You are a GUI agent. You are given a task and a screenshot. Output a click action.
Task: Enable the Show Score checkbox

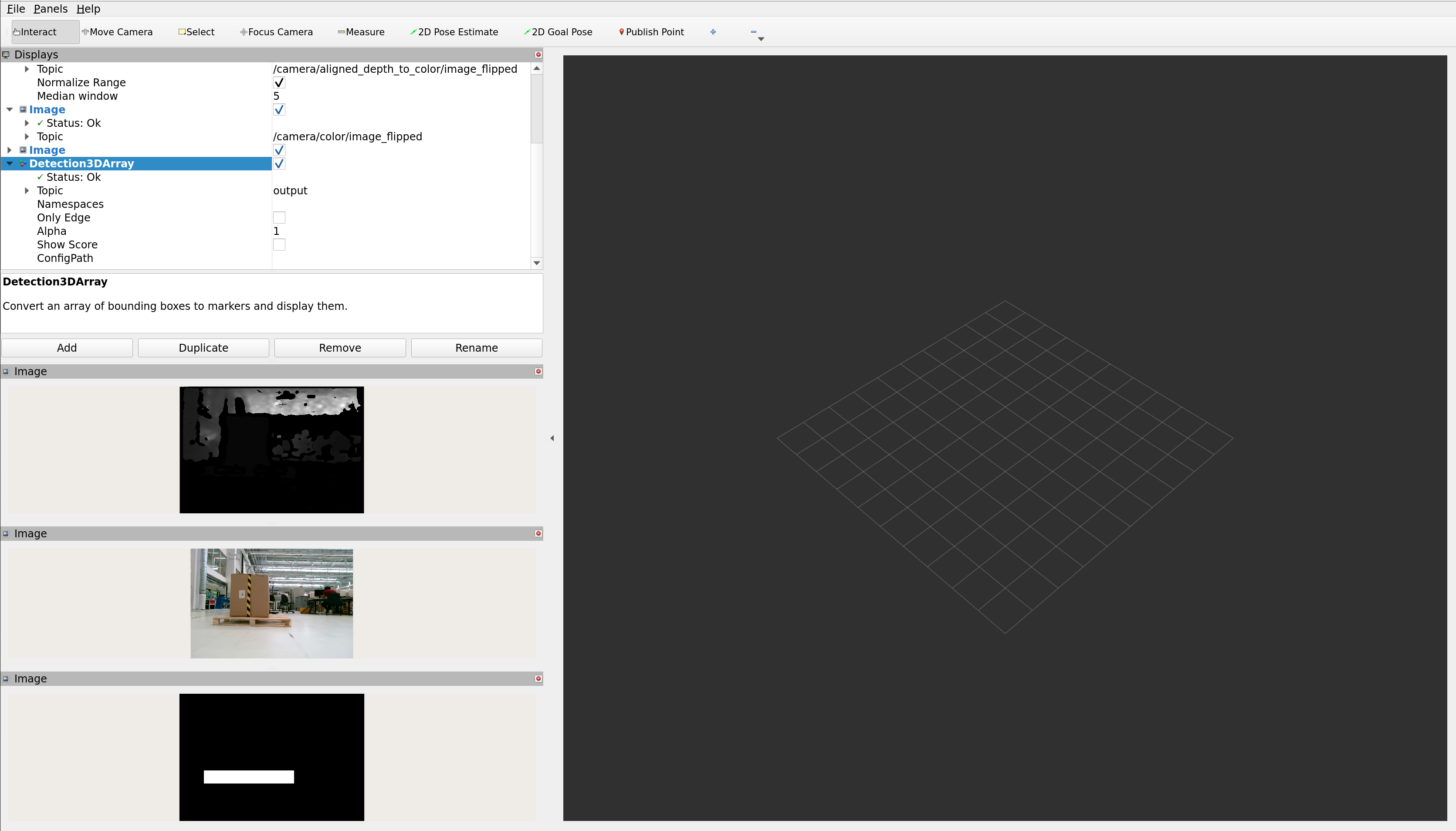coord(279,245)
